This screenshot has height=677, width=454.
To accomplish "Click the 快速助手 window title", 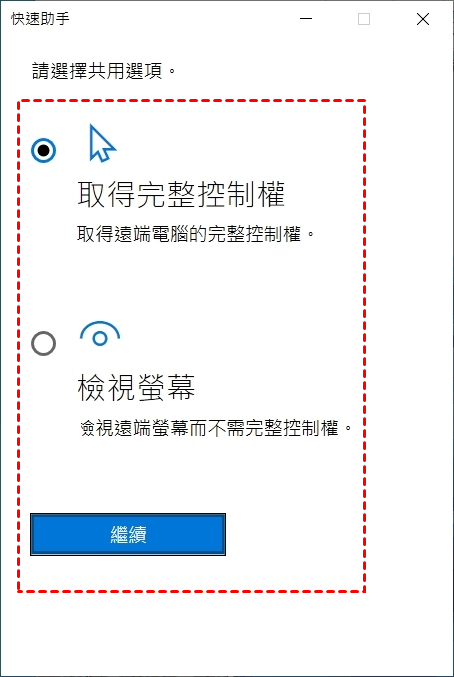I will click(x=40, y=19).
